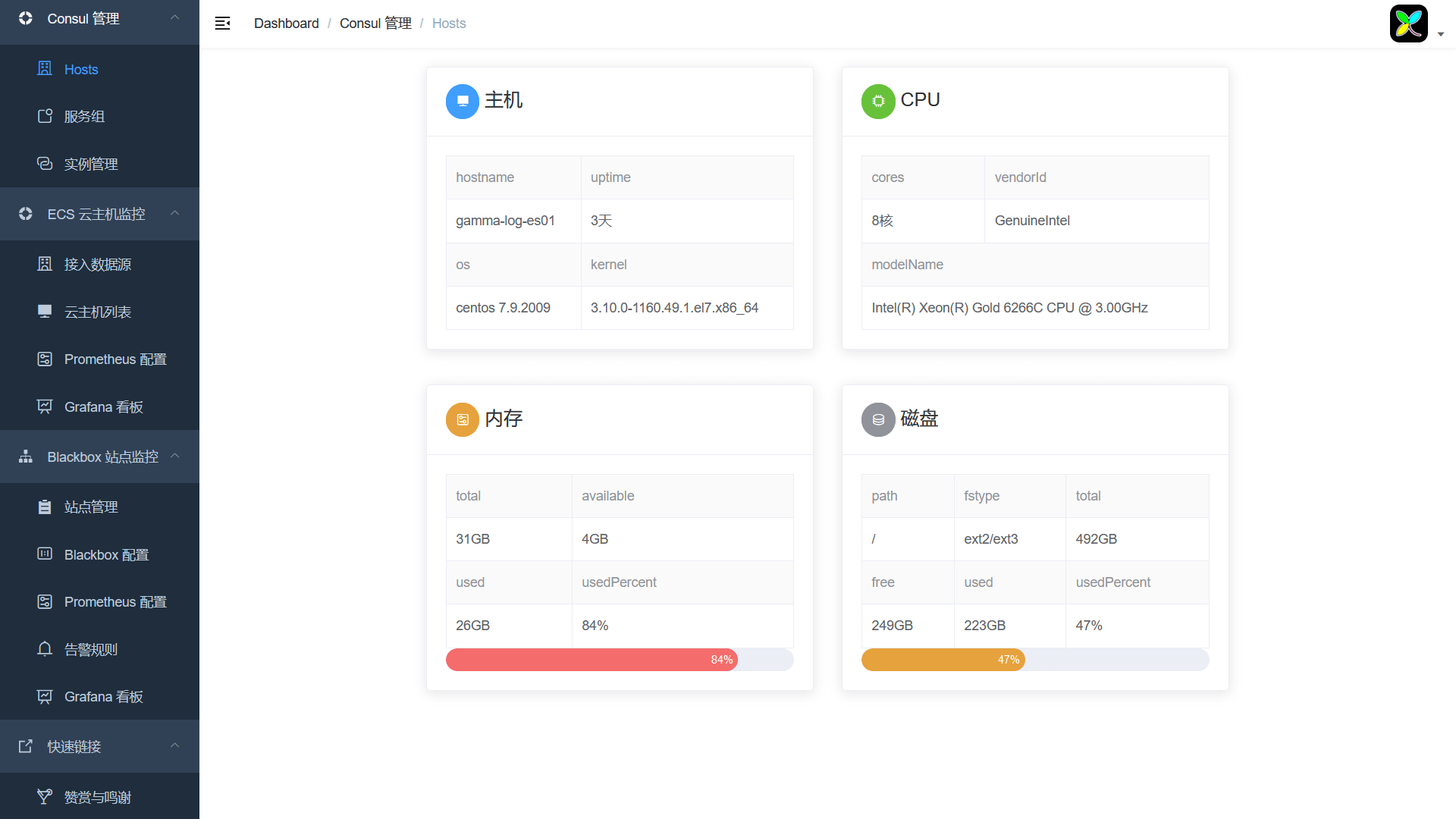Click the gray disk storage icon
The width and height of the screenshot is (1456, 819).
coord(878,419)
